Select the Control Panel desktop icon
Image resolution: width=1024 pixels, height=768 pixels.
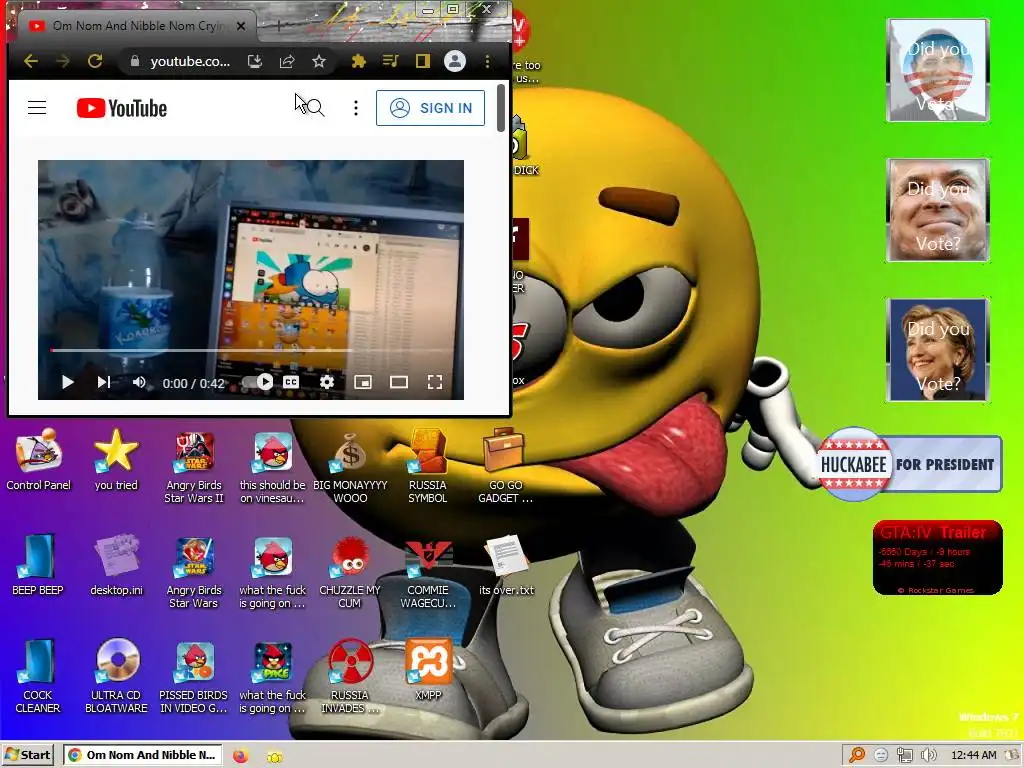pos(39,460)
